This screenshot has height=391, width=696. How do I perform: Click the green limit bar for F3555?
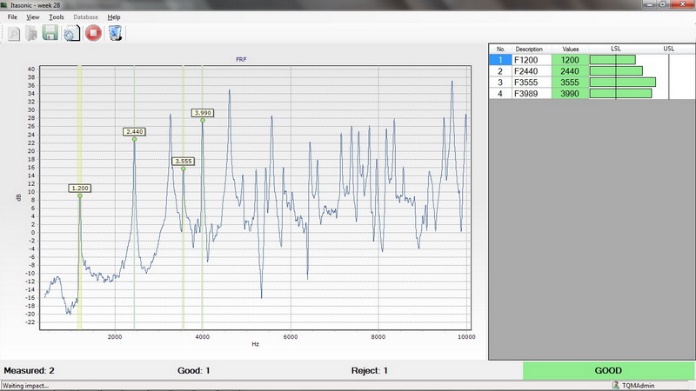pos(623,82)
